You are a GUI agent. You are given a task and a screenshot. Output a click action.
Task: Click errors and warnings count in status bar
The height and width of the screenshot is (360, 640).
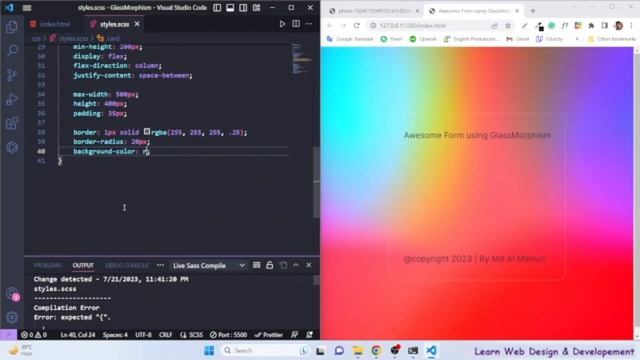(x=34, y=335)
